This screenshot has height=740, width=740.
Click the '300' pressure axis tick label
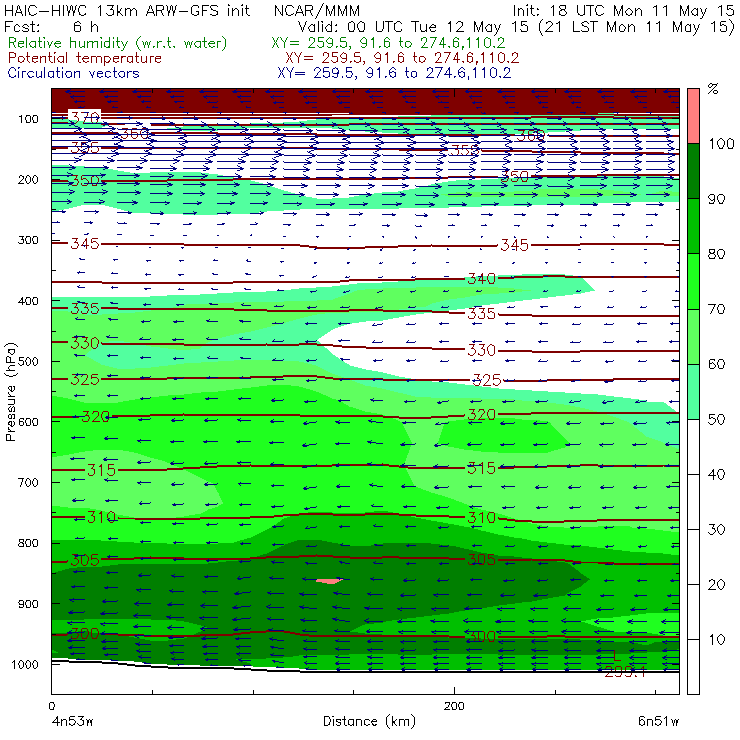tap(28, 240)
